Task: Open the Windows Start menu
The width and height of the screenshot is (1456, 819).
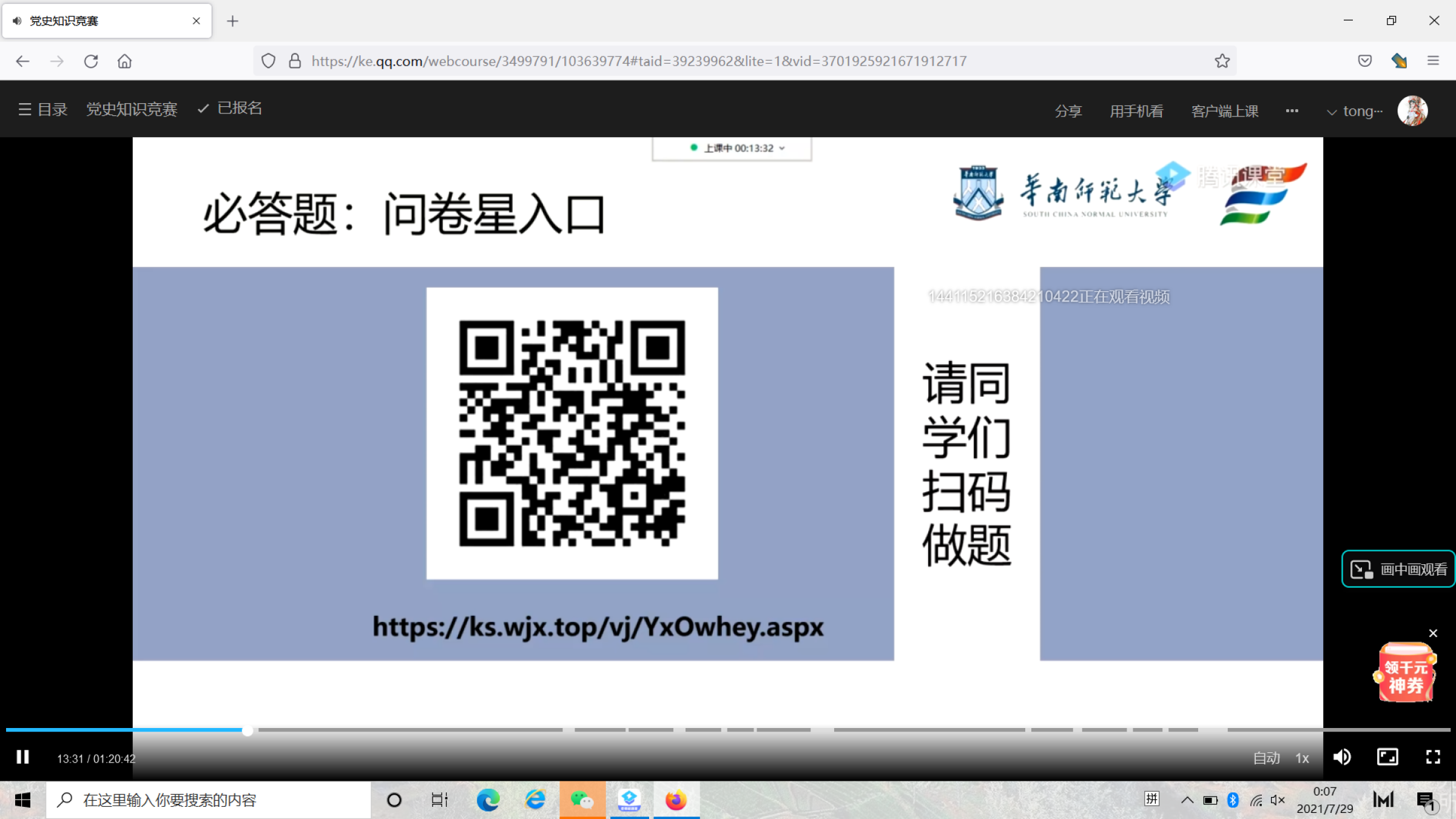Action: [22, 800]
